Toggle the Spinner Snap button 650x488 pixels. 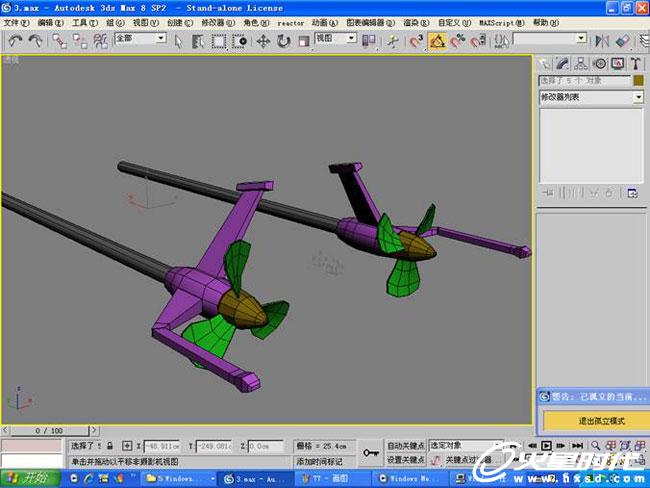478,41
